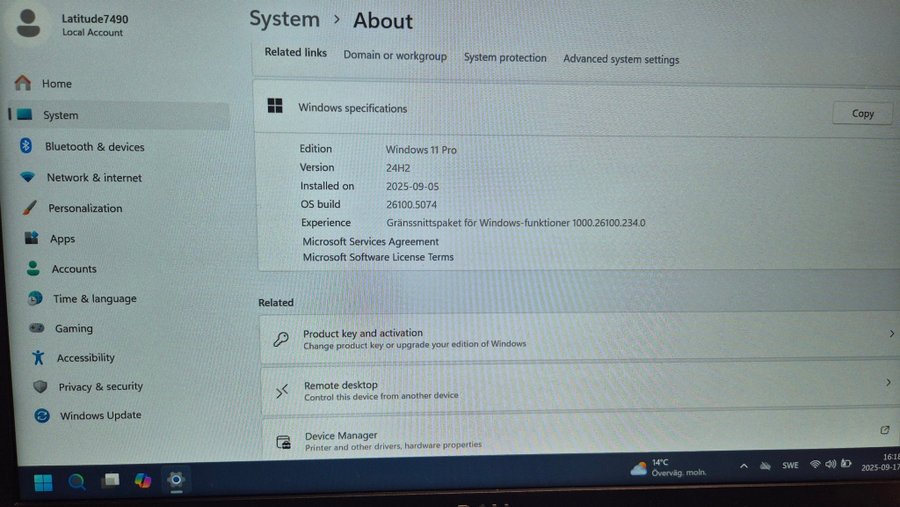The image size is (900, 507).
Task: Launch Copilot from the taskbar
Action: 143,480
